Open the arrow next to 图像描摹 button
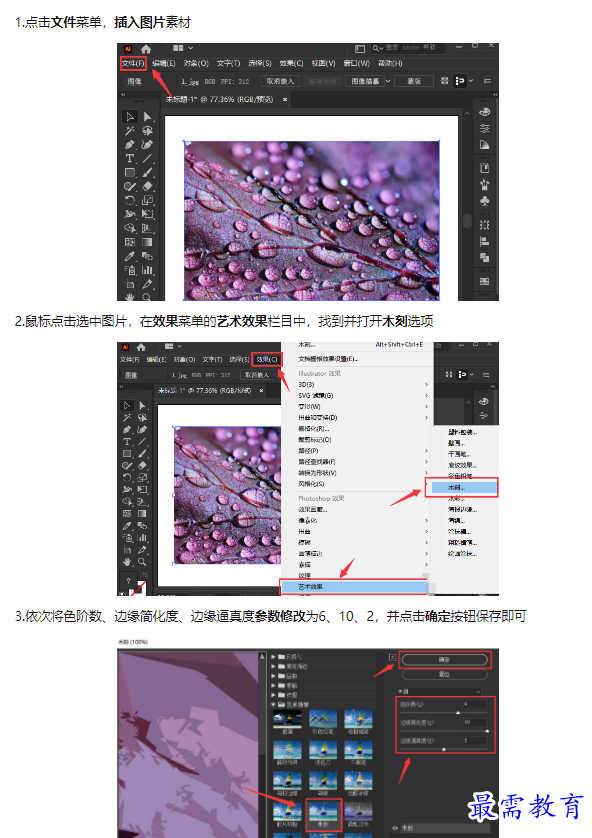The width and height of the screenshot is (592, 838). (388, 81)
